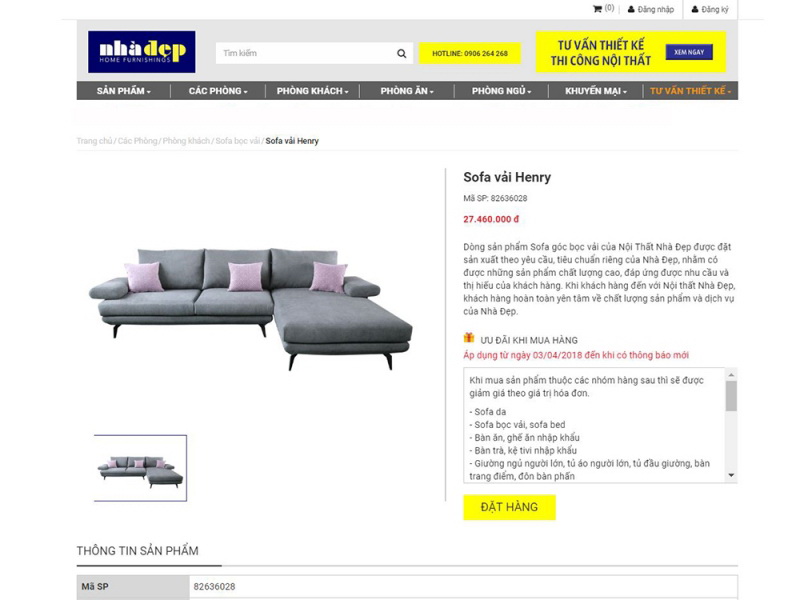This screenshot has height=600, width=800.
Task: Click the XEM NGAY banner button
Action: [x=689, y=52]
